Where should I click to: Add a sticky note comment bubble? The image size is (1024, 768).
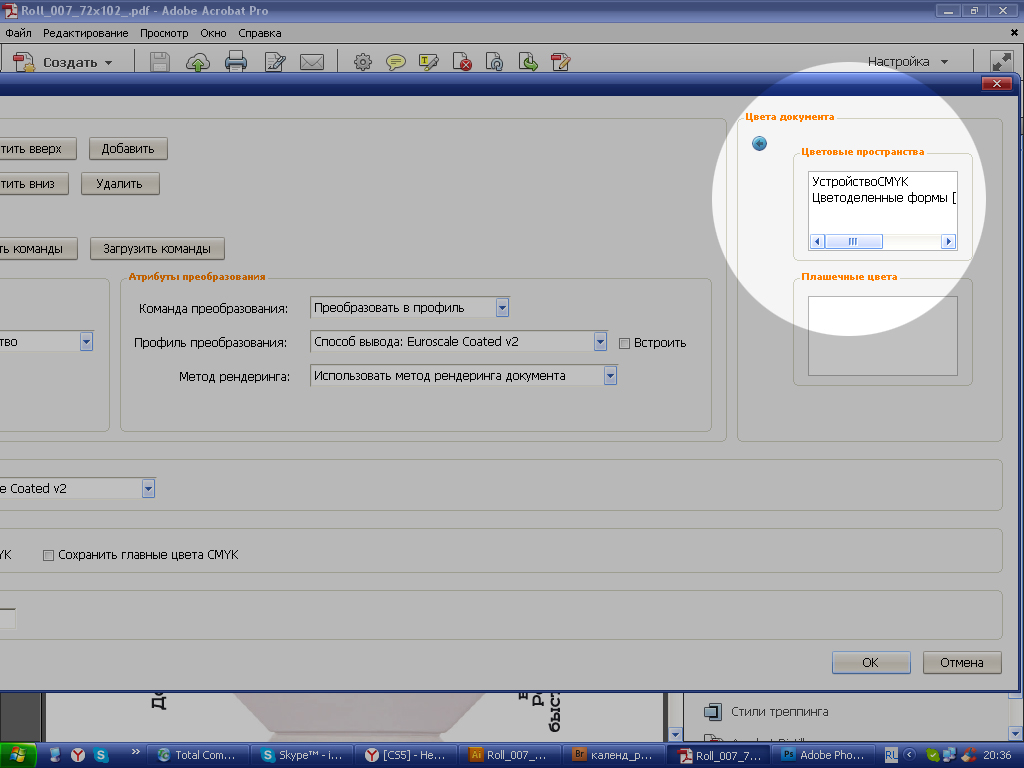pyautogui.click(x=396, y=62)
